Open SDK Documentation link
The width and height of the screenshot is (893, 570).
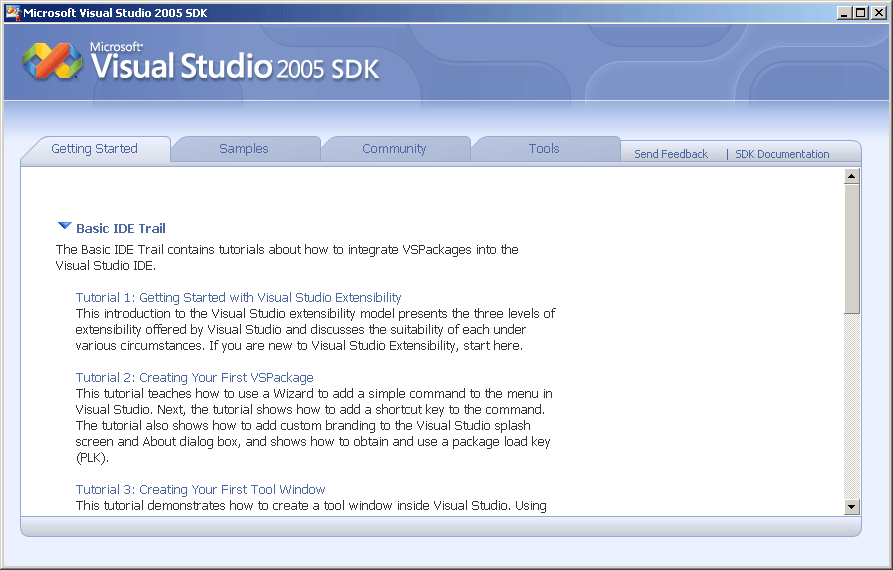tap(782, 154)
